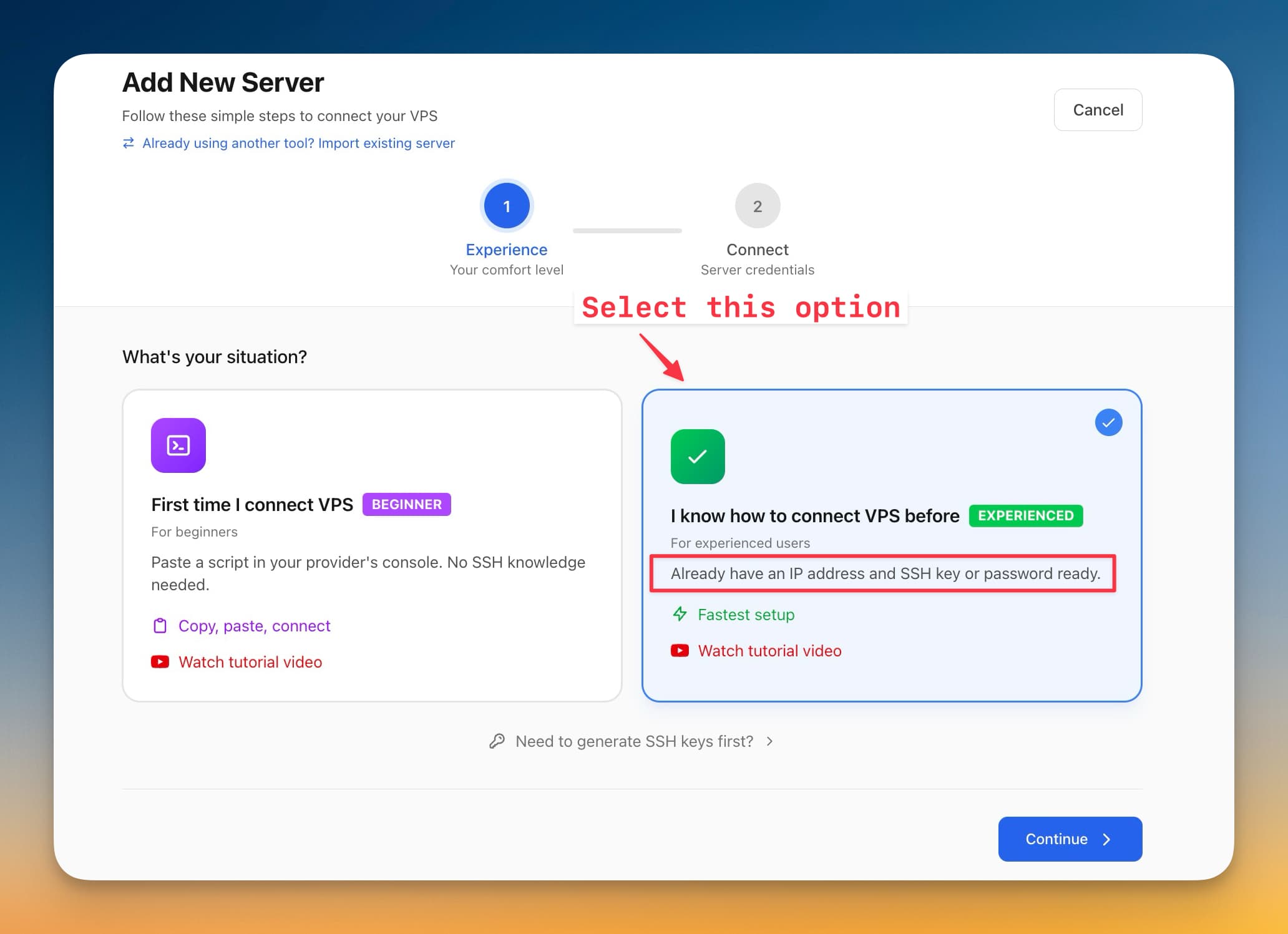The height and width of the screenshot is (934, 1288).
Task: Click the key icon near SSH keys question
Action: (497, 741)
